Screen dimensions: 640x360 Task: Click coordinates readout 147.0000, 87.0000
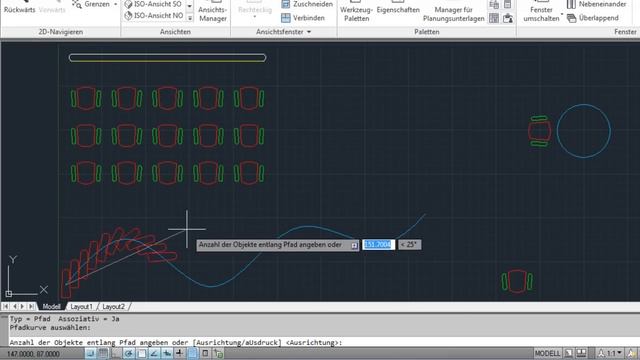33,354
